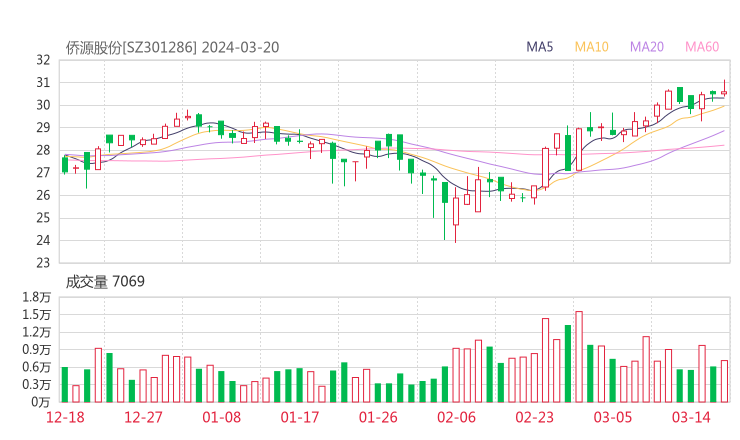
Task: Click the 12-18 date axis label
Action: click(65, 417)
